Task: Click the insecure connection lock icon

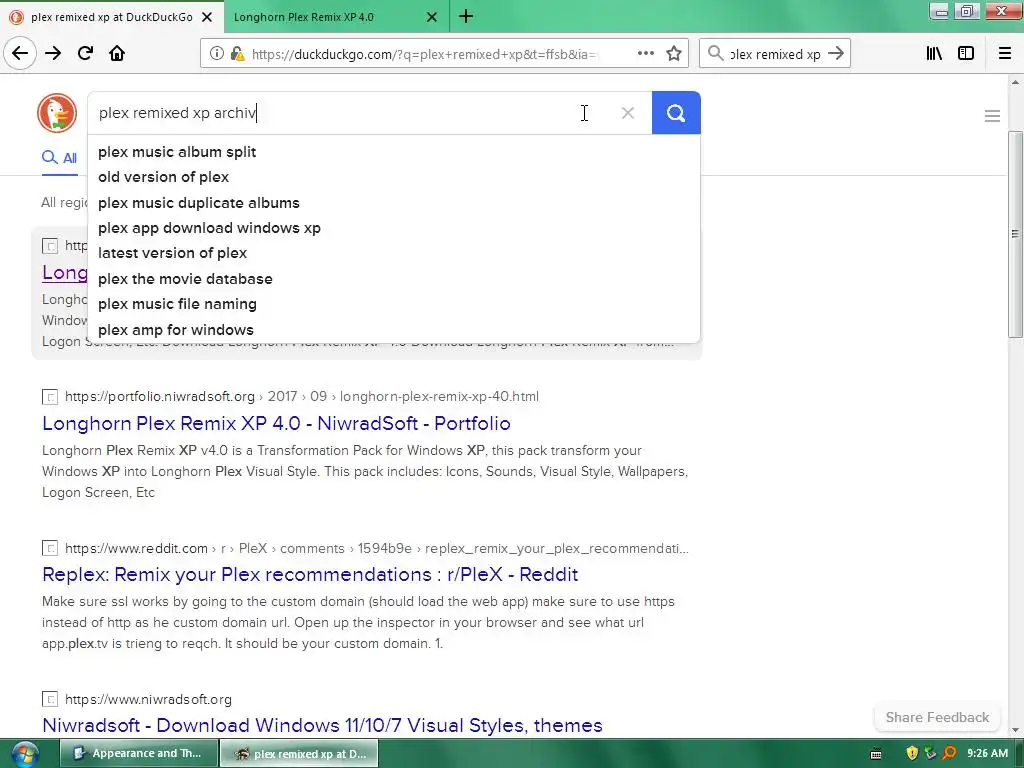Action: tap(237, 54)
